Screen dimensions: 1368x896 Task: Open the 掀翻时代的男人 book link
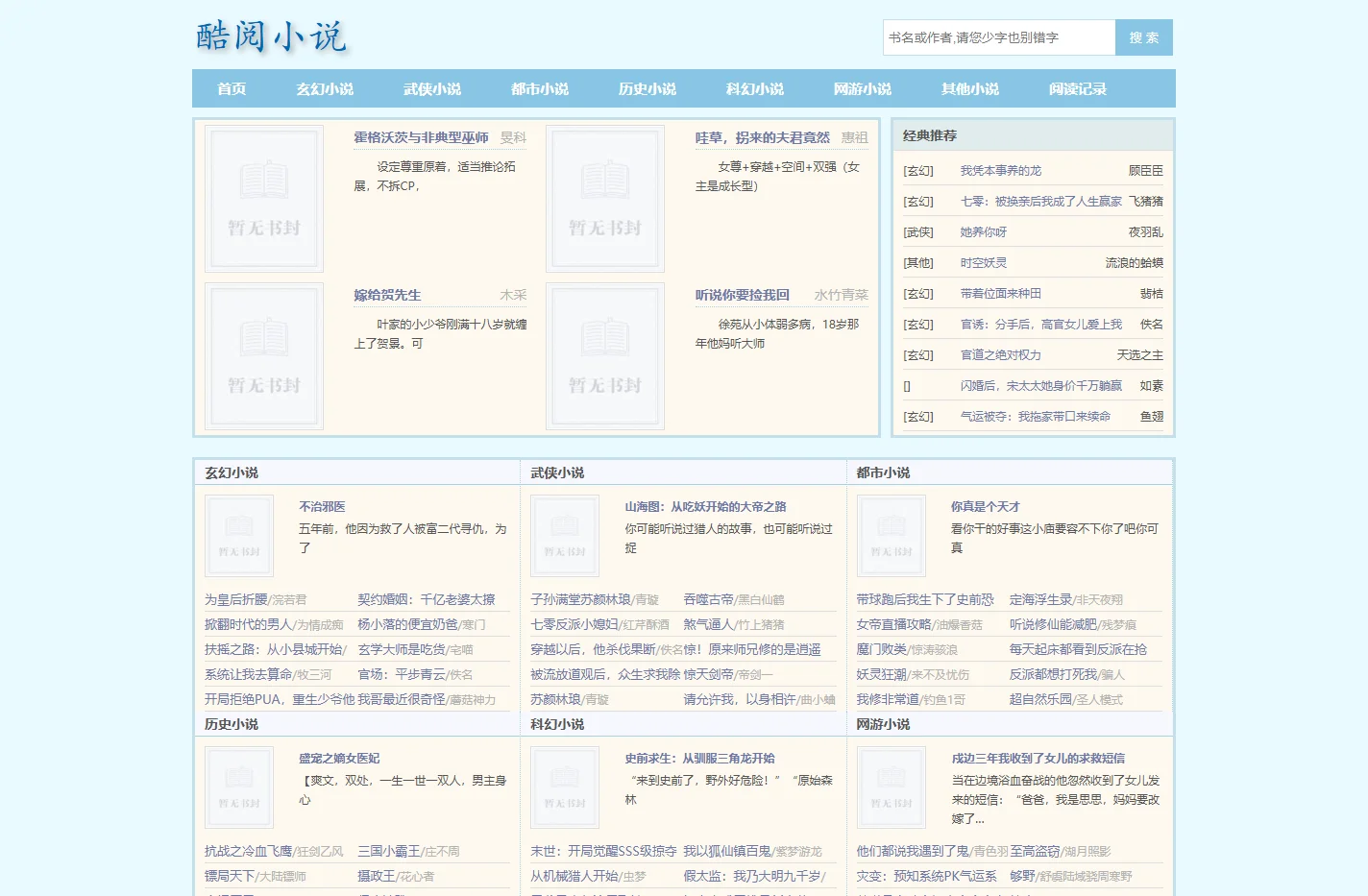[249, 624]
